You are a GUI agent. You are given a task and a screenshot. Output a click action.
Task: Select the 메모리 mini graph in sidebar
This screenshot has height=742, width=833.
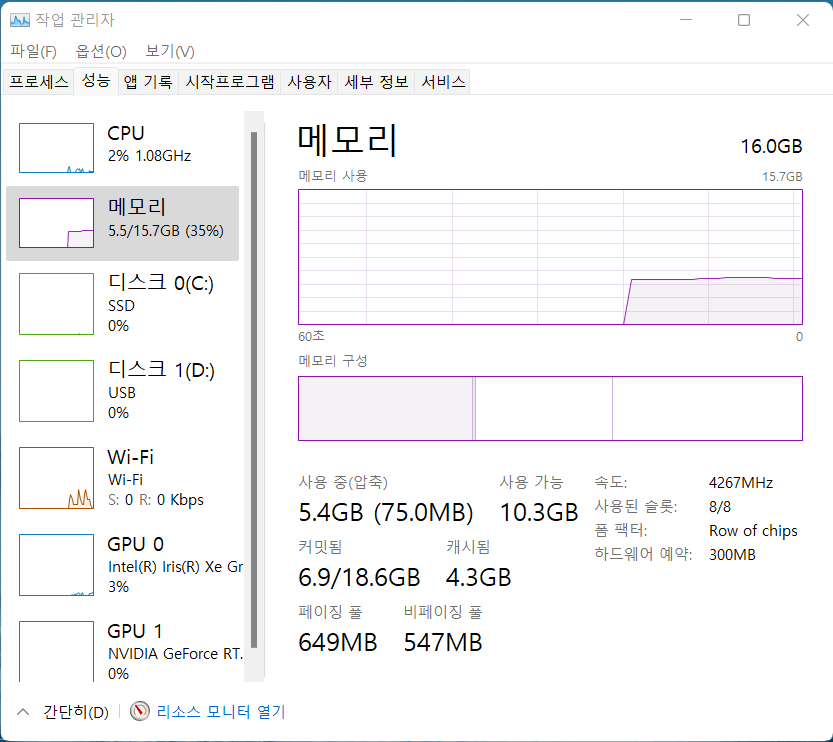point(56,223)
